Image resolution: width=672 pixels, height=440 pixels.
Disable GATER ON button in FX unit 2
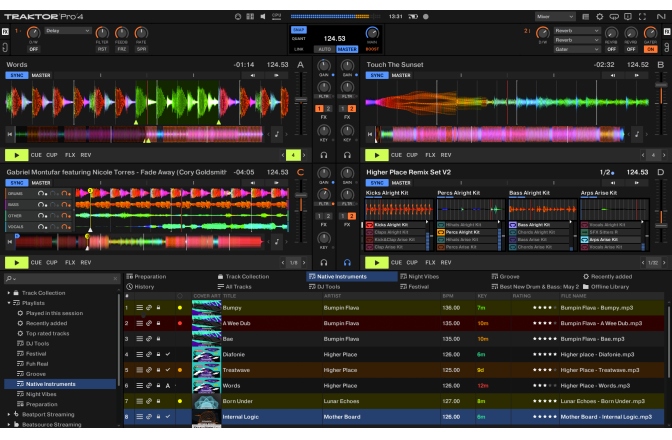651,49
